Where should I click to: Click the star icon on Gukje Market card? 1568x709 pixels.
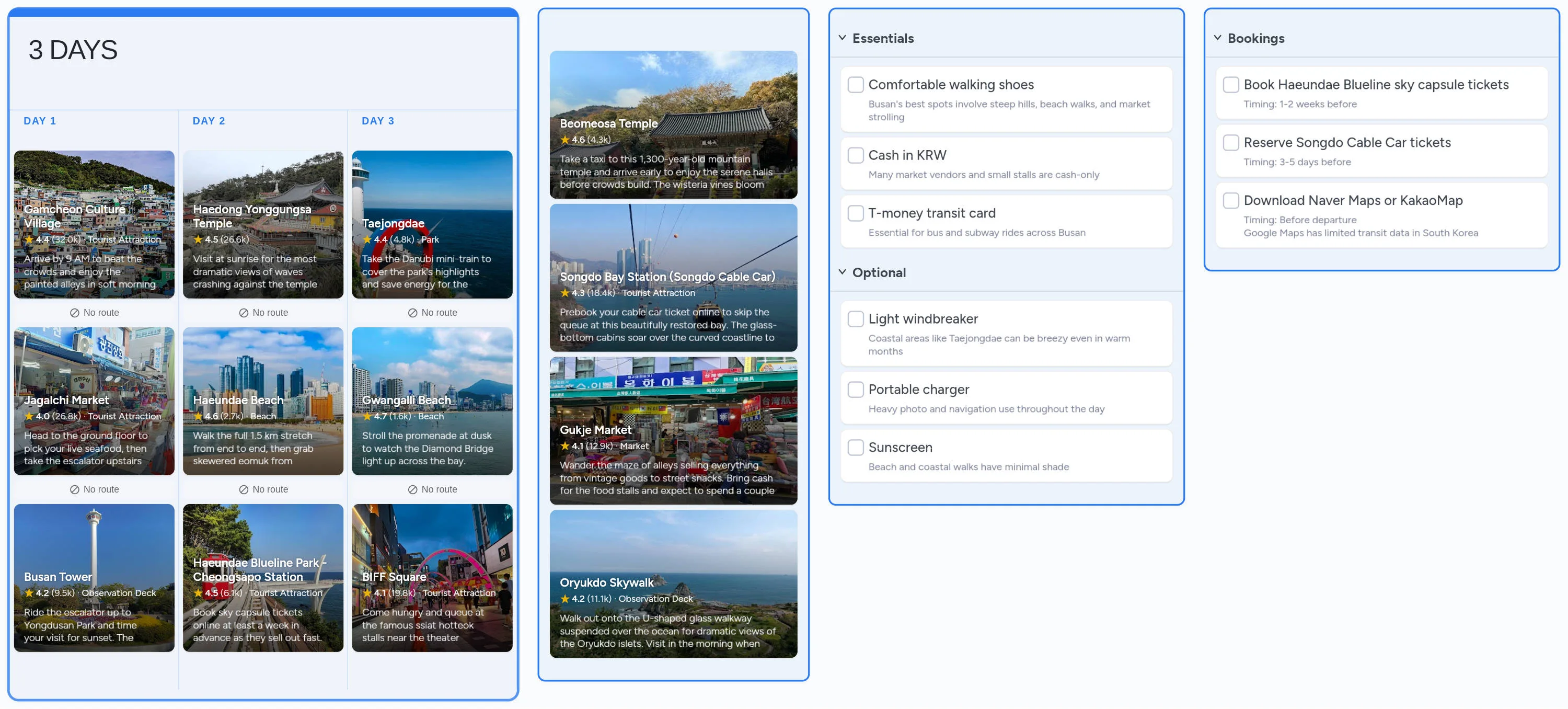tap(566, 446)
